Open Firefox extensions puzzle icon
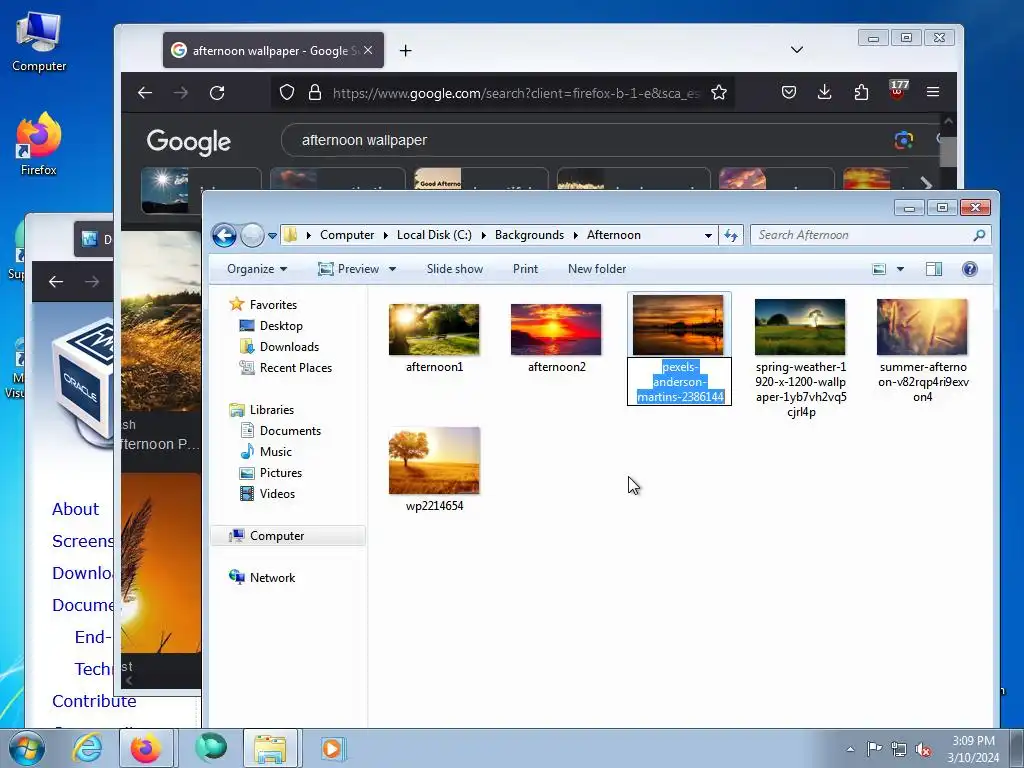This screenshot has height=768, width=1024. (861, 93)
